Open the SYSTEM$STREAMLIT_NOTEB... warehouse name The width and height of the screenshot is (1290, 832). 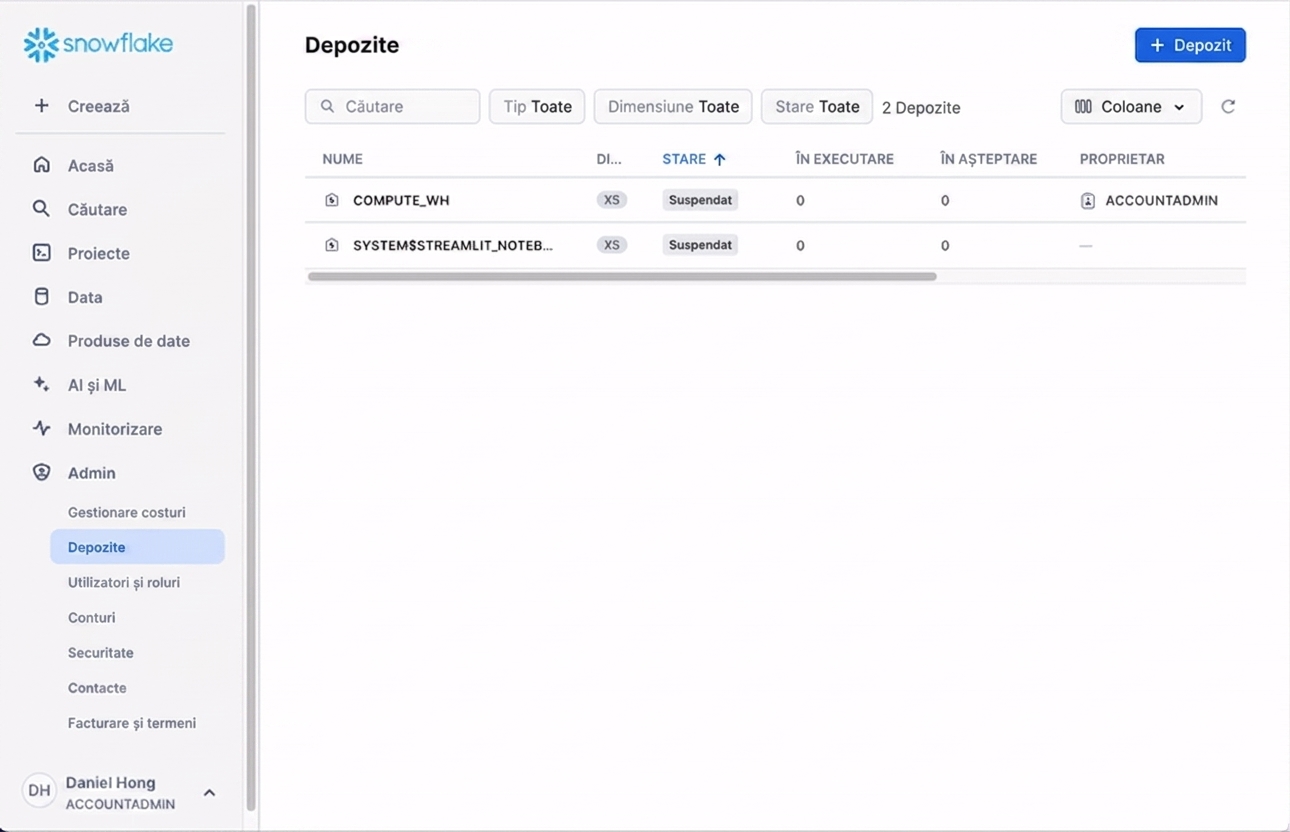[453, 245]
